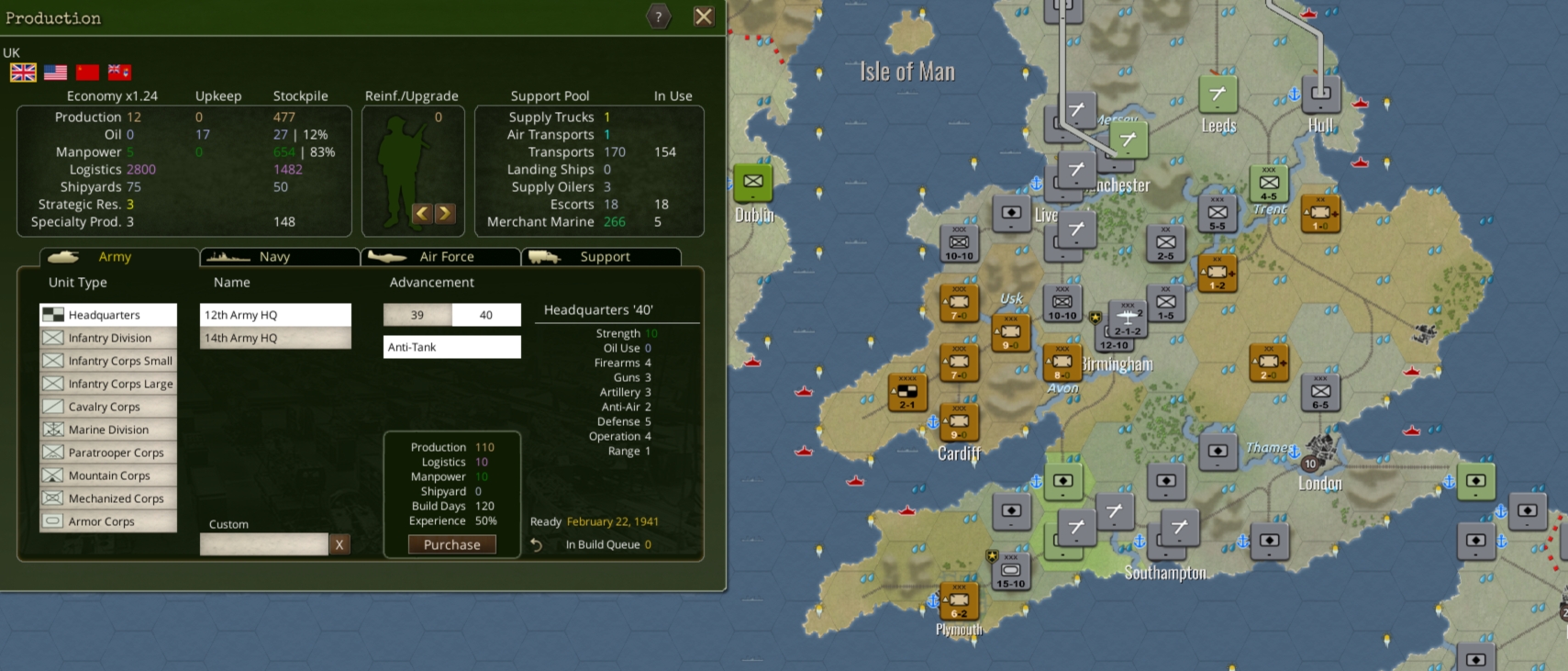The width and height of the screenshot is (1568, 671).
Task: Select Marine Division unit type
Action: 108,430
